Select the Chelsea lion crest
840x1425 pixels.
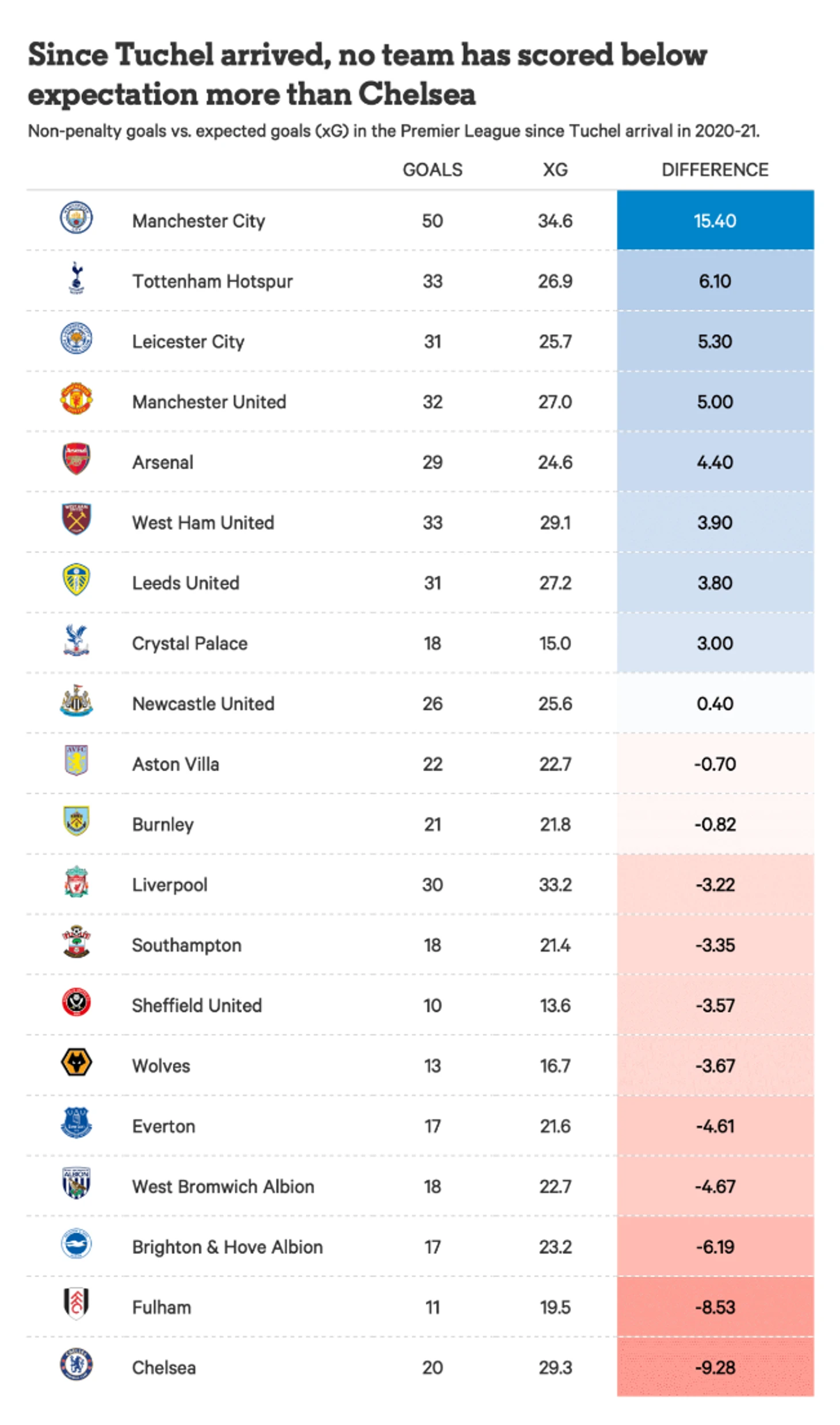point(77,1364)
